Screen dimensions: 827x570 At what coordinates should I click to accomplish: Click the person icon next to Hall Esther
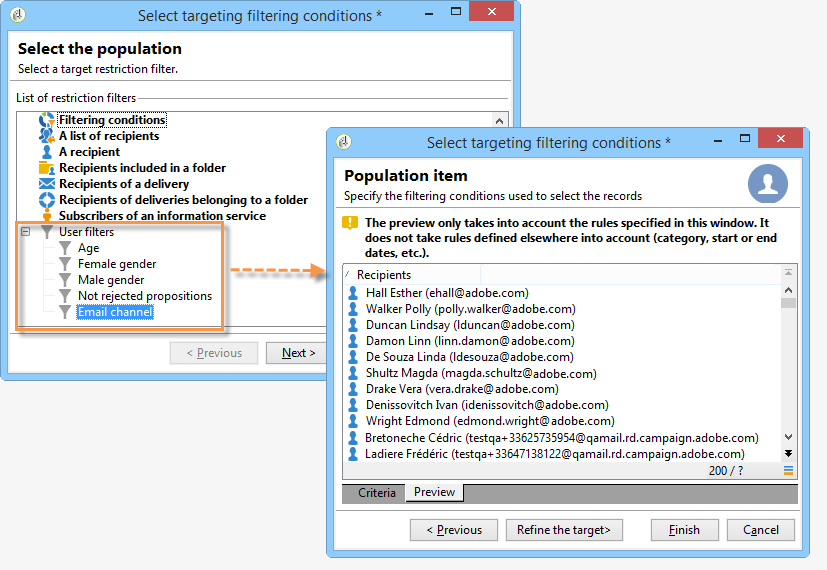coord(353,293)
